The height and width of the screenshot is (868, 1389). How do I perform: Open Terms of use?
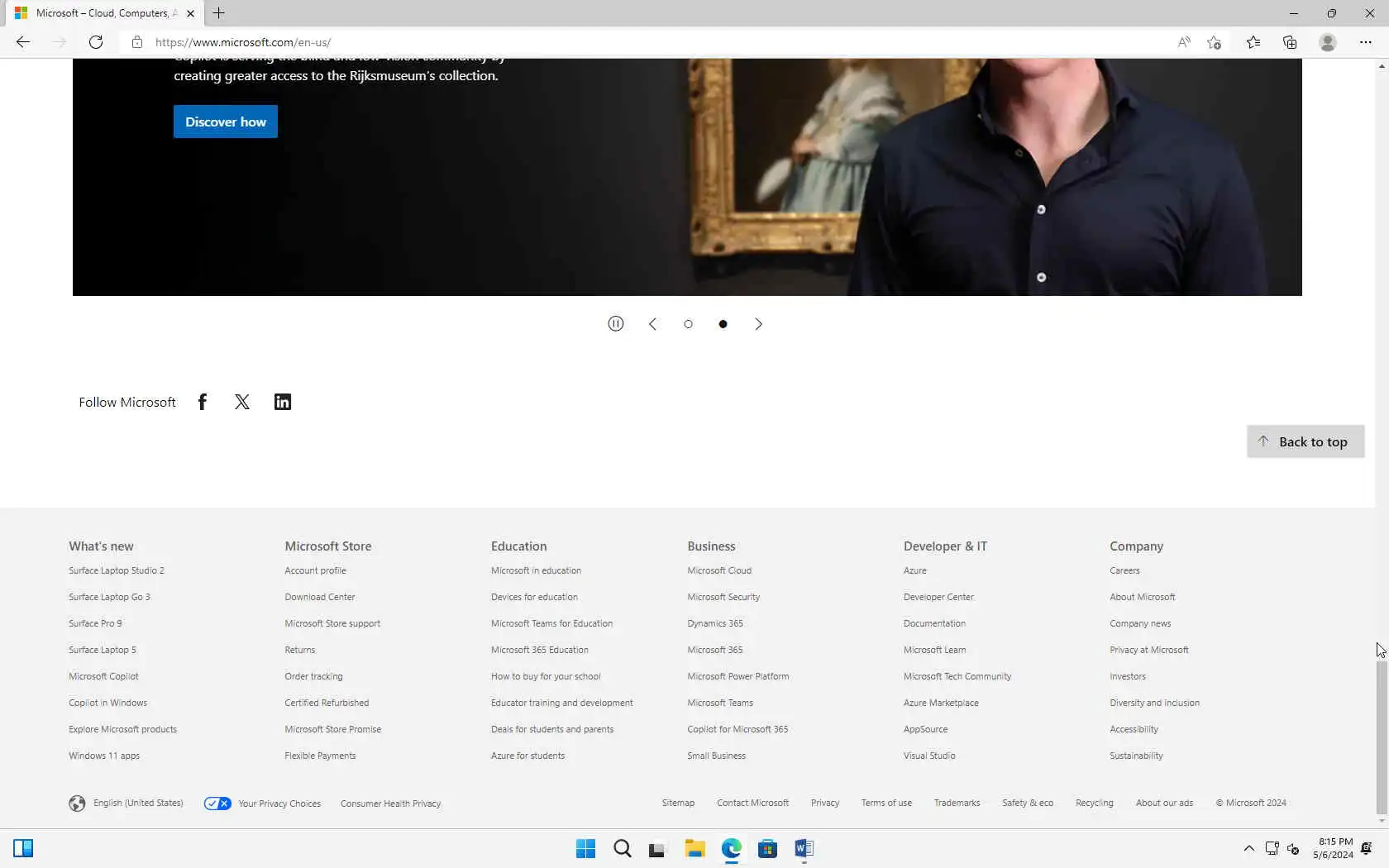[x=886, y=803]
